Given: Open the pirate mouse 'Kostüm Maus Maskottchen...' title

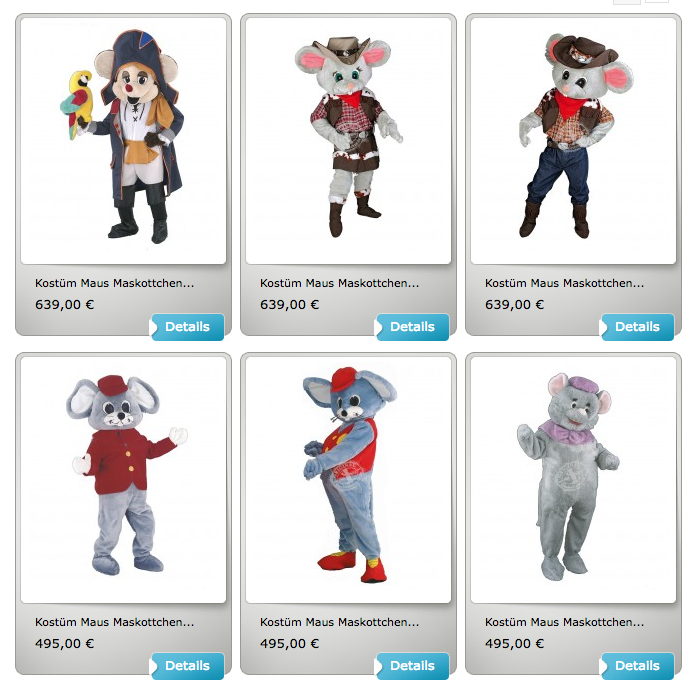Looking at the screenshot, I should click(114, 283).
